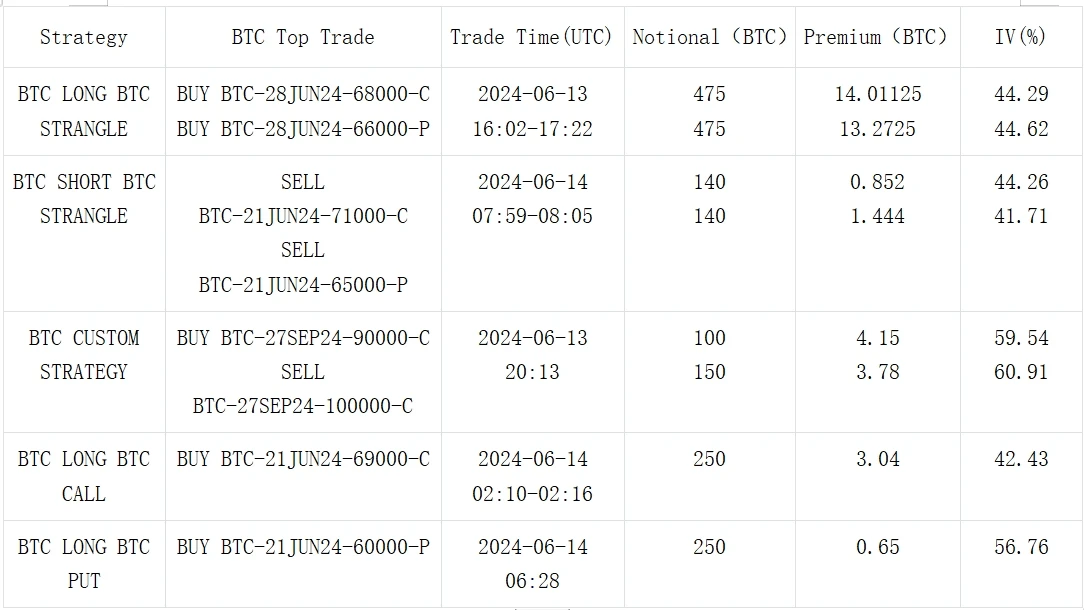This screenshot has height=610, width=1084.
Task: Select the IV value 56.76
Action: [1021, 547]
